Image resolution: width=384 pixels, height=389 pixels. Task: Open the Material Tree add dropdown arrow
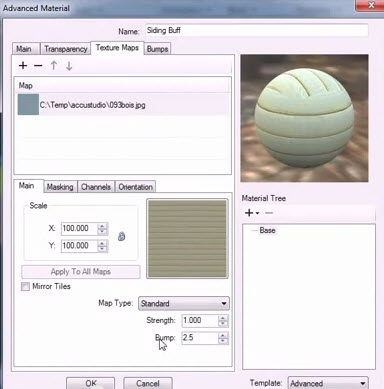point(258,213)
